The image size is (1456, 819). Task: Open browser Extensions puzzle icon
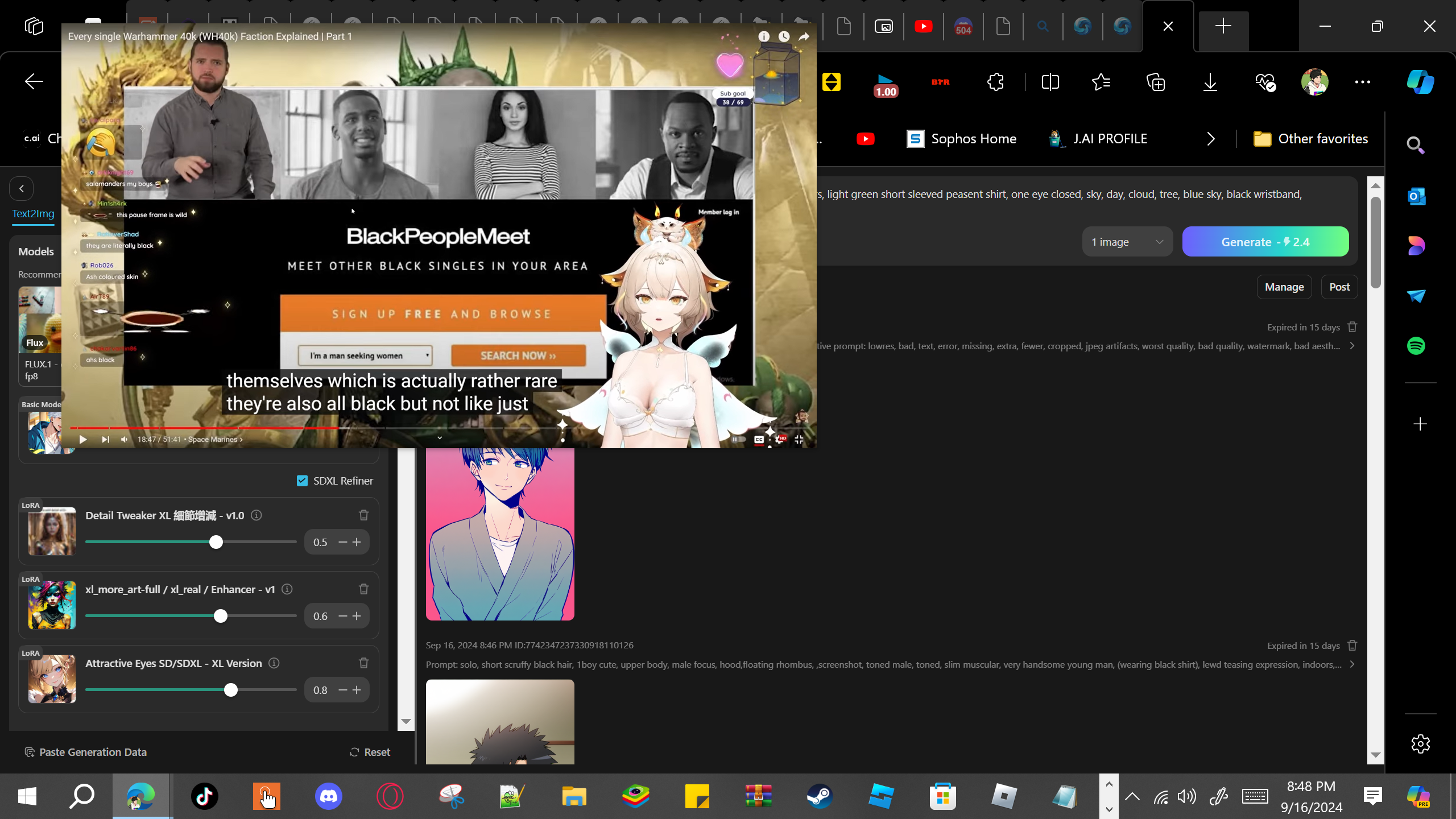(996, 82)
